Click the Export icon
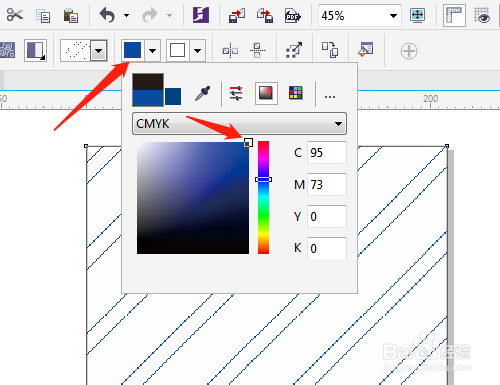 click(x=265, y=15)
